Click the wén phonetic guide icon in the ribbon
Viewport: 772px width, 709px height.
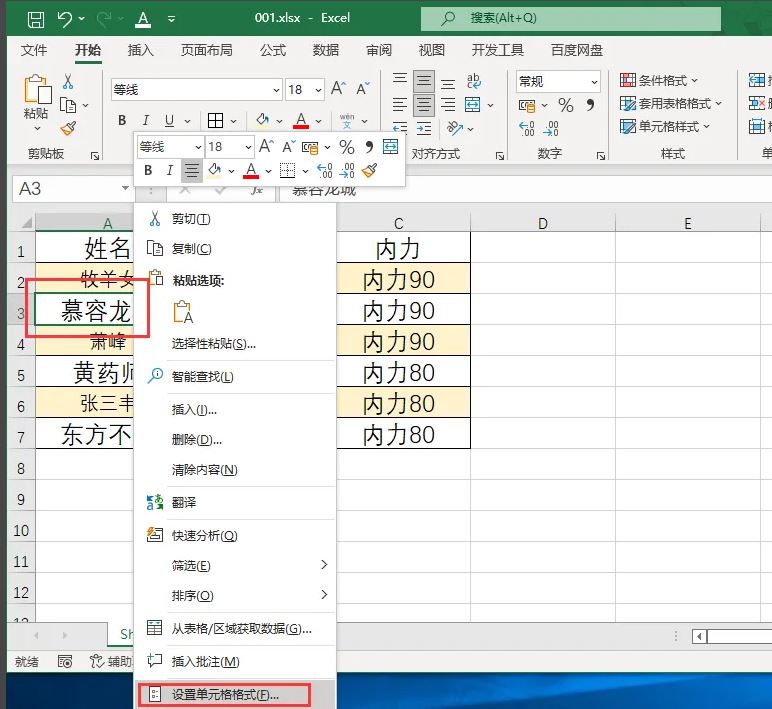[x=347, y=121]
